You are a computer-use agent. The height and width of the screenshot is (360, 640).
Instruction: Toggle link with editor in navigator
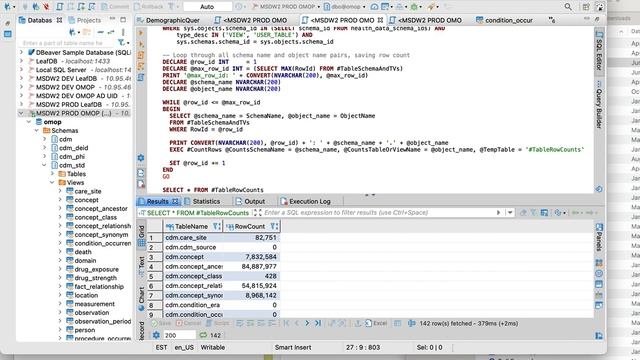(111, 32)
